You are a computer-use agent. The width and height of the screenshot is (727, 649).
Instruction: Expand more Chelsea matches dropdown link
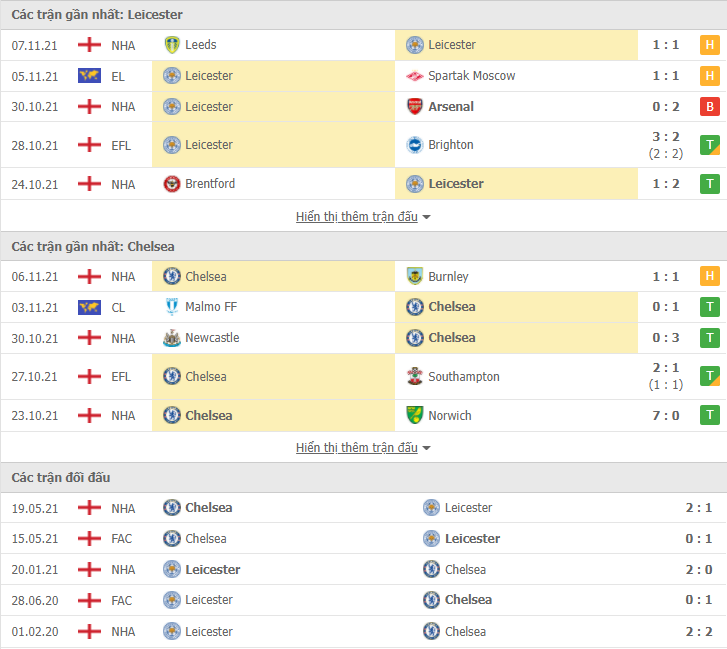point(363,447)
